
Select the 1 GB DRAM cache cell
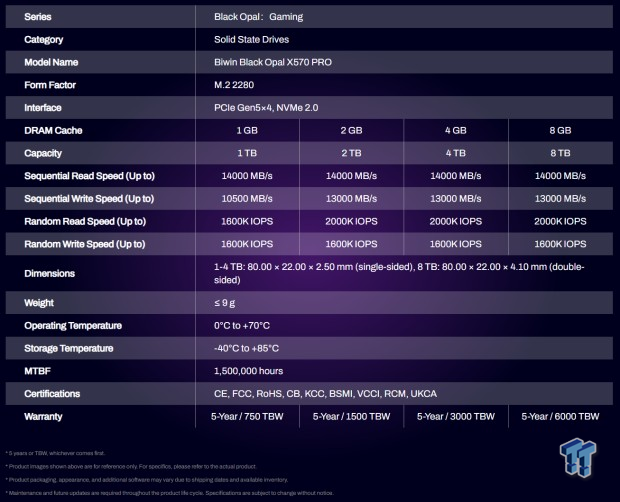(247, 130)
